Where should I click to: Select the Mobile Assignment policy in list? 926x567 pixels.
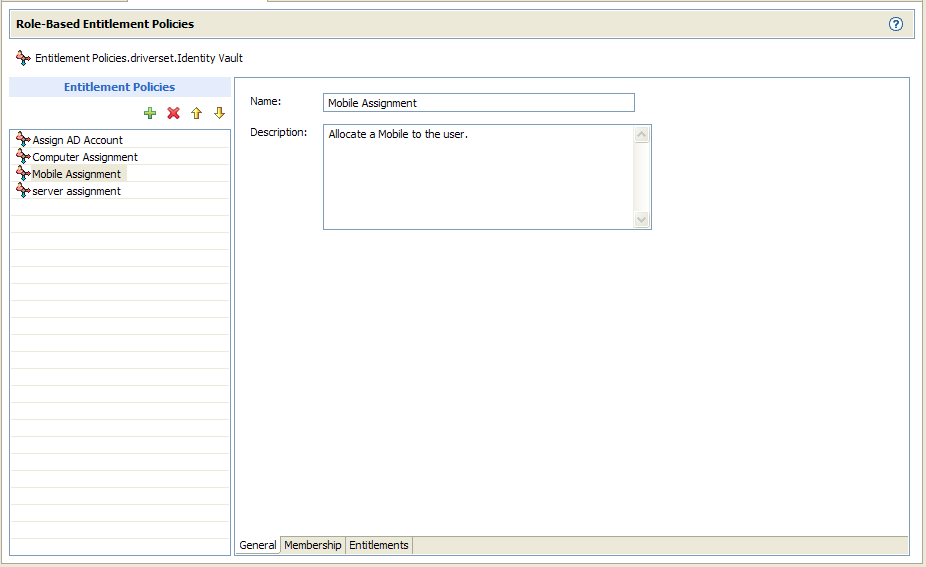click(77, 174)
